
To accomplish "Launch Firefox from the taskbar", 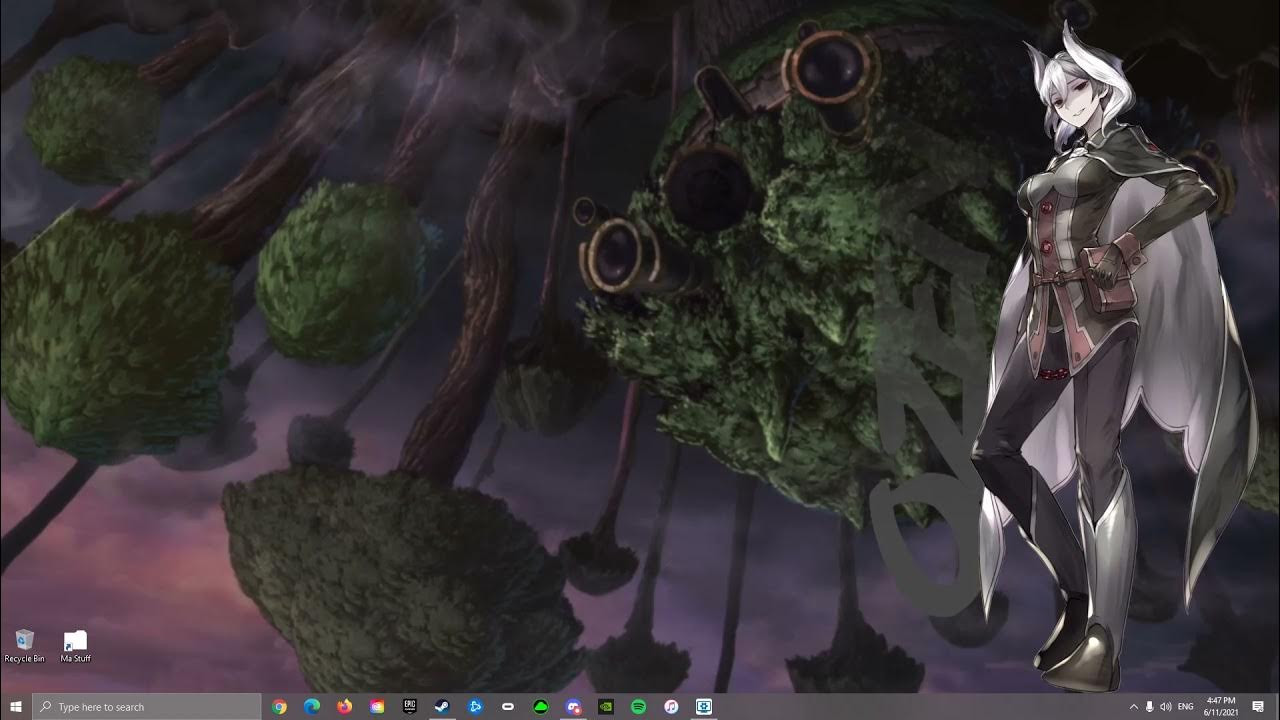I will 345,707.
